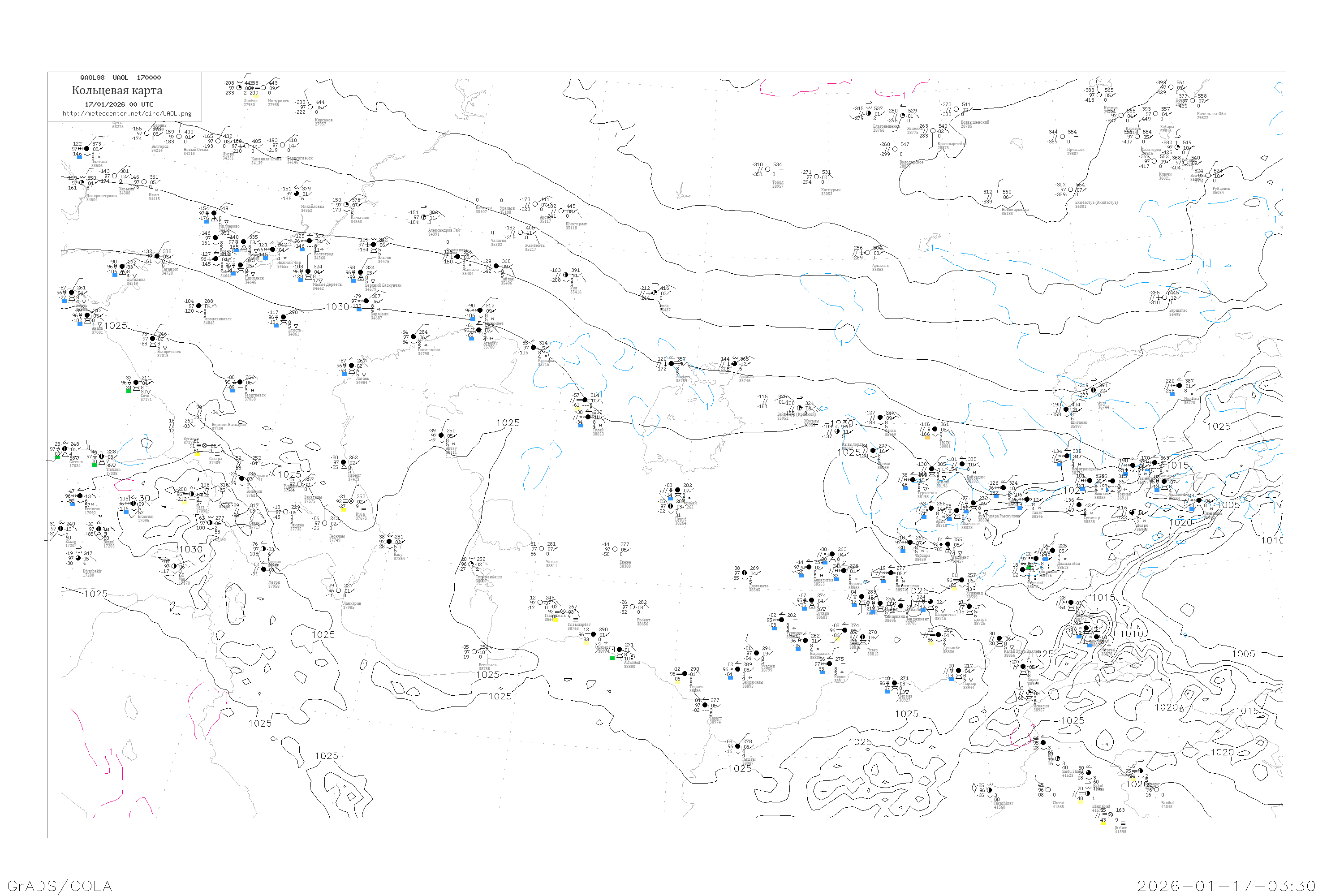Click the 1030 isobar label near Харабали
This screenshot has width=1344, height=896.
click(x=337, y=307)
